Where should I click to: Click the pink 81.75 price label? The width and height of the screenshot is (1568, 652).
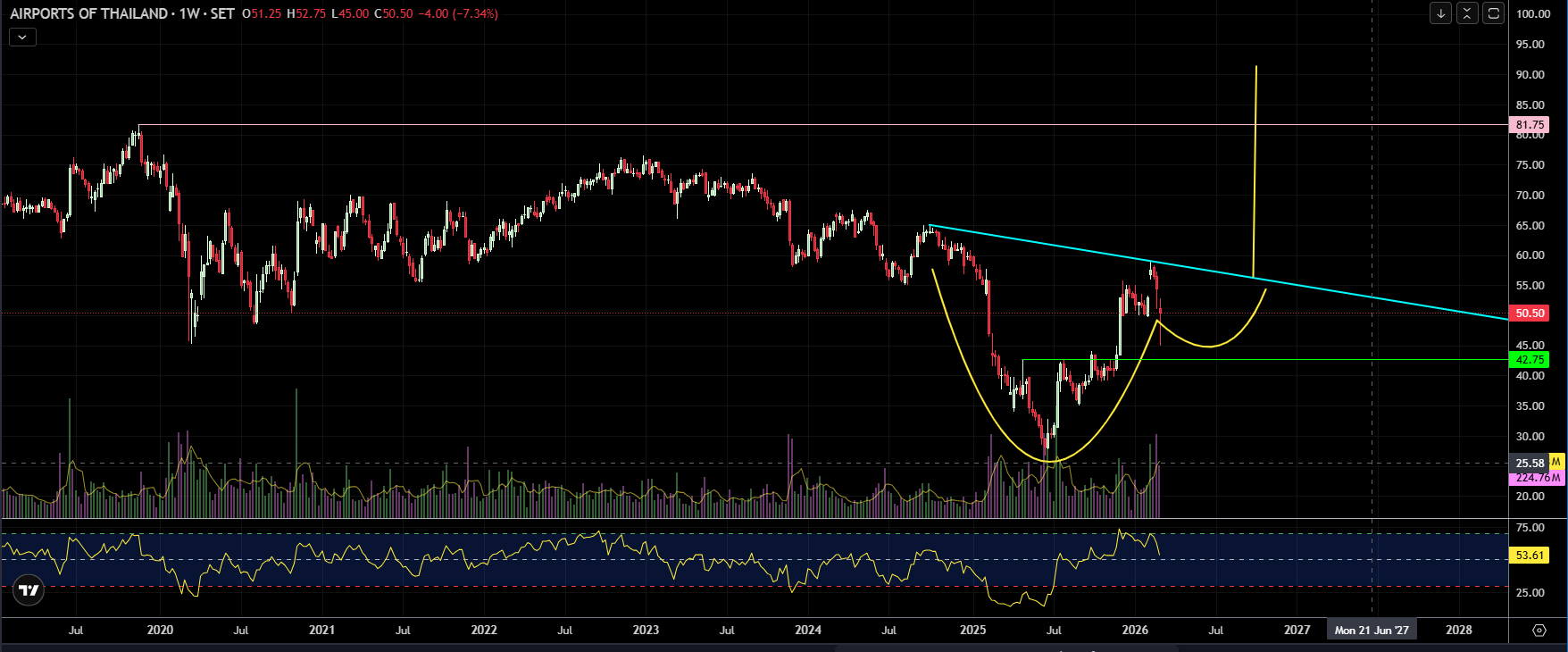pyautogui.click(x=1530, y=125)
